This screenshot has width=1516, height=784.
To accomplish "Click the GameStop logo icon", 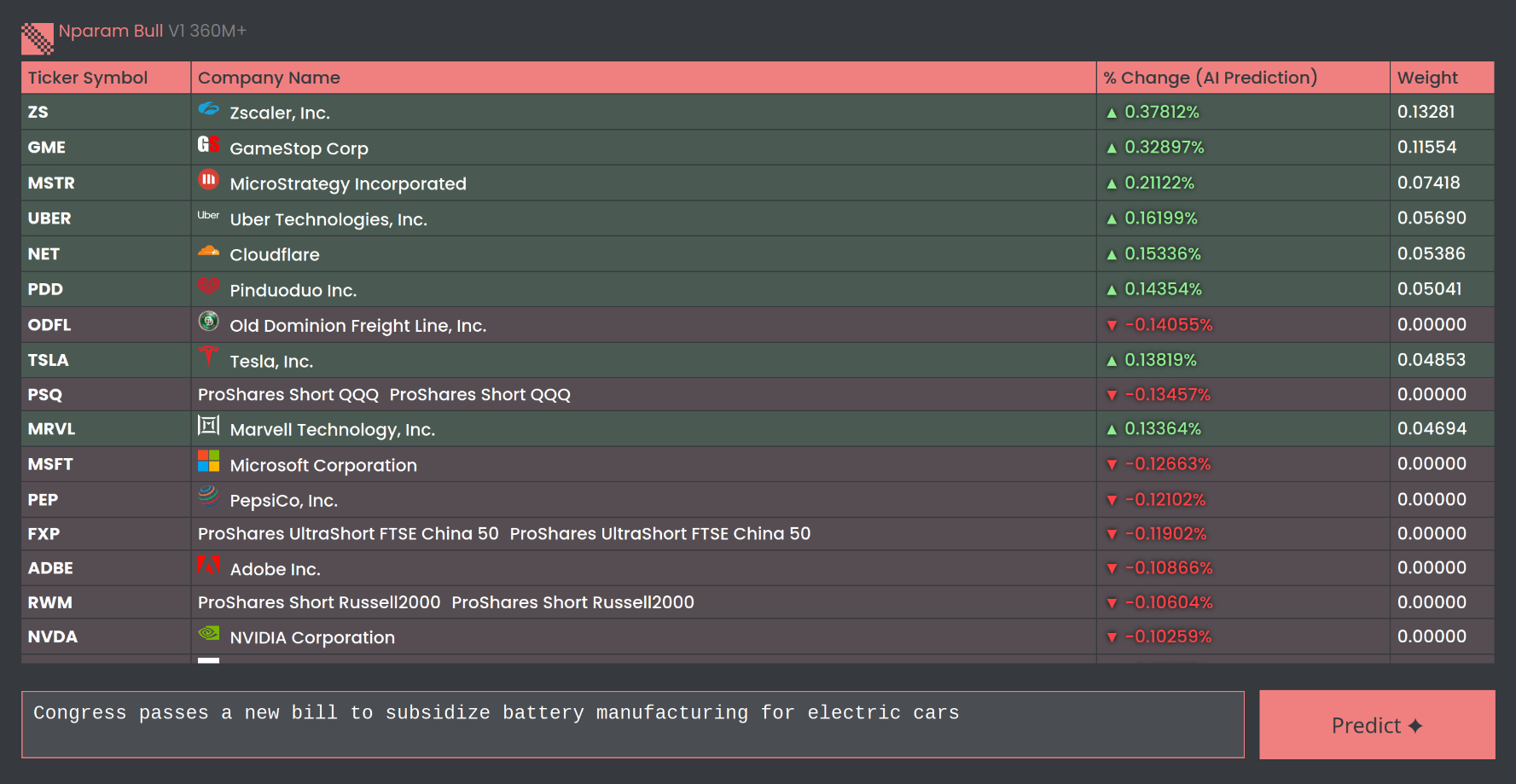I will tap(208, 144).
